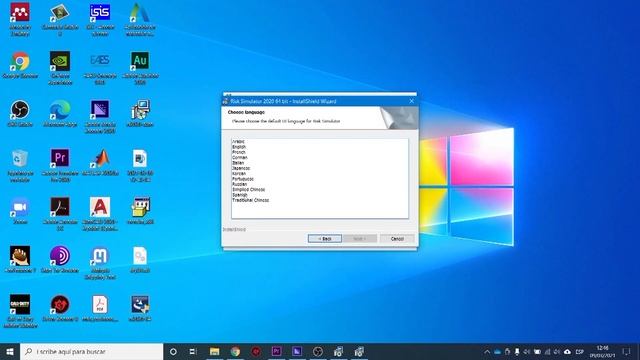Open Task View on the taskbar
The height and width of the screenshot is (360, 640).
(193, 351)
